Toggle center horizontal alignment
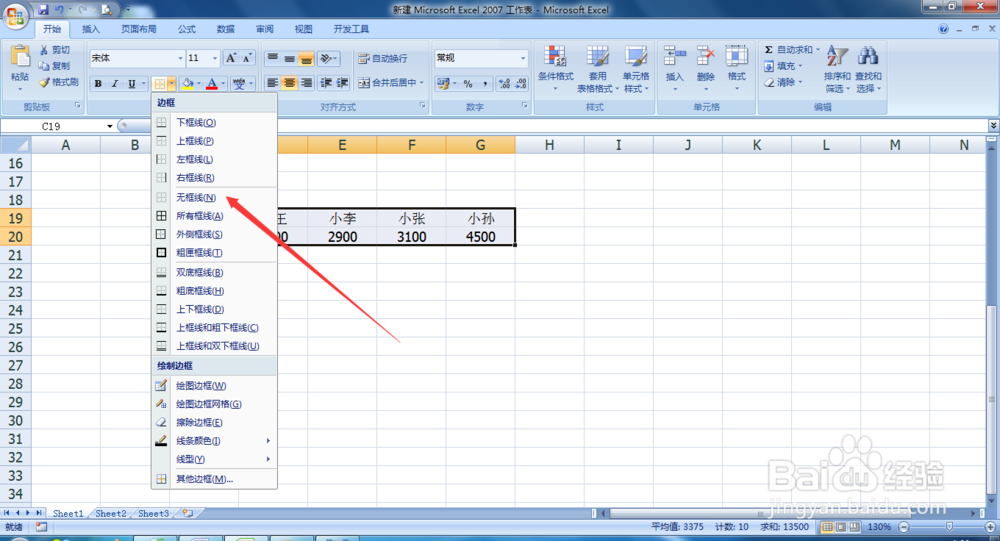1000x541 pixels. tap(290, 83)
